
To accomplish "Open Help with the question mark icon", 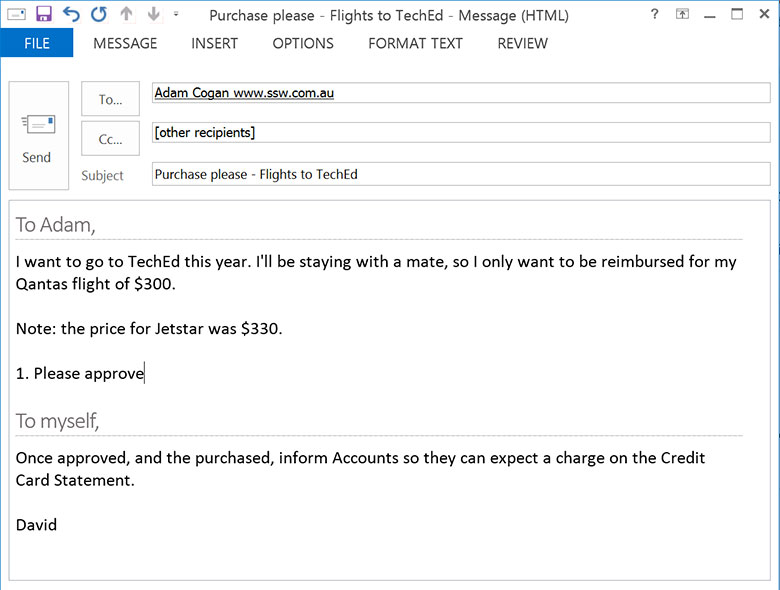I will click(654, 14).
